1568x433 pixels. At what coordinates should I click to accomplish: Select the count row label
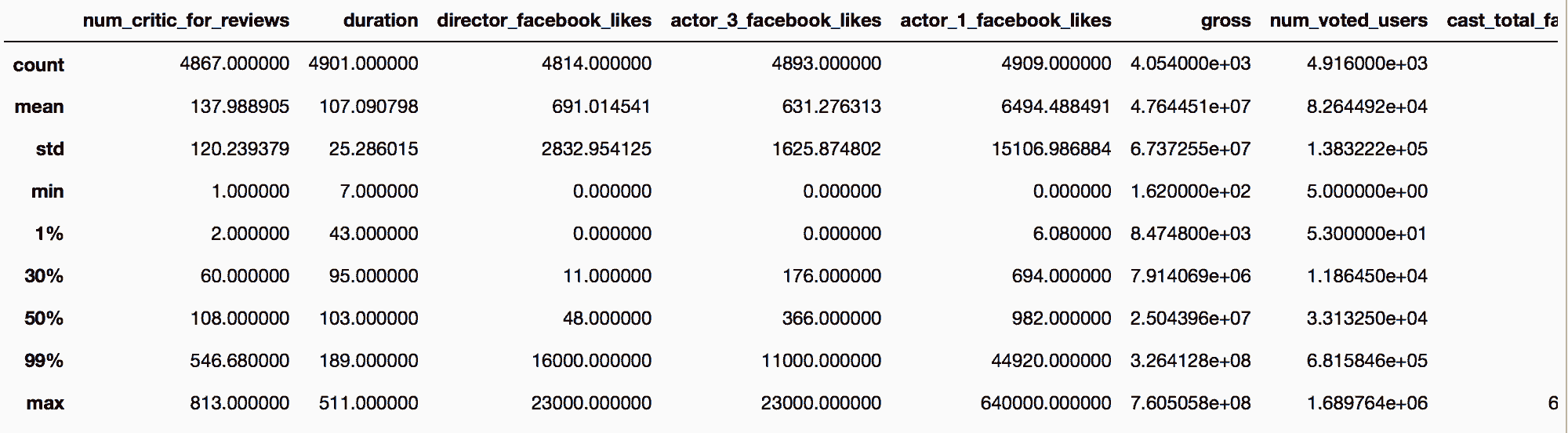click(x=38, y=65)
